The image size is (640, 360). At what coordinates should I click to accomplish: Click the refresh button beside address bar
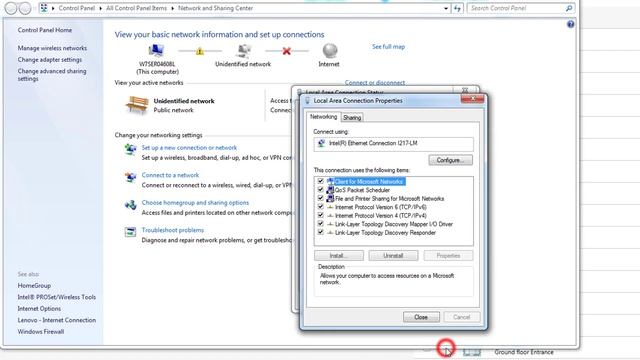[x=458, y=8]
